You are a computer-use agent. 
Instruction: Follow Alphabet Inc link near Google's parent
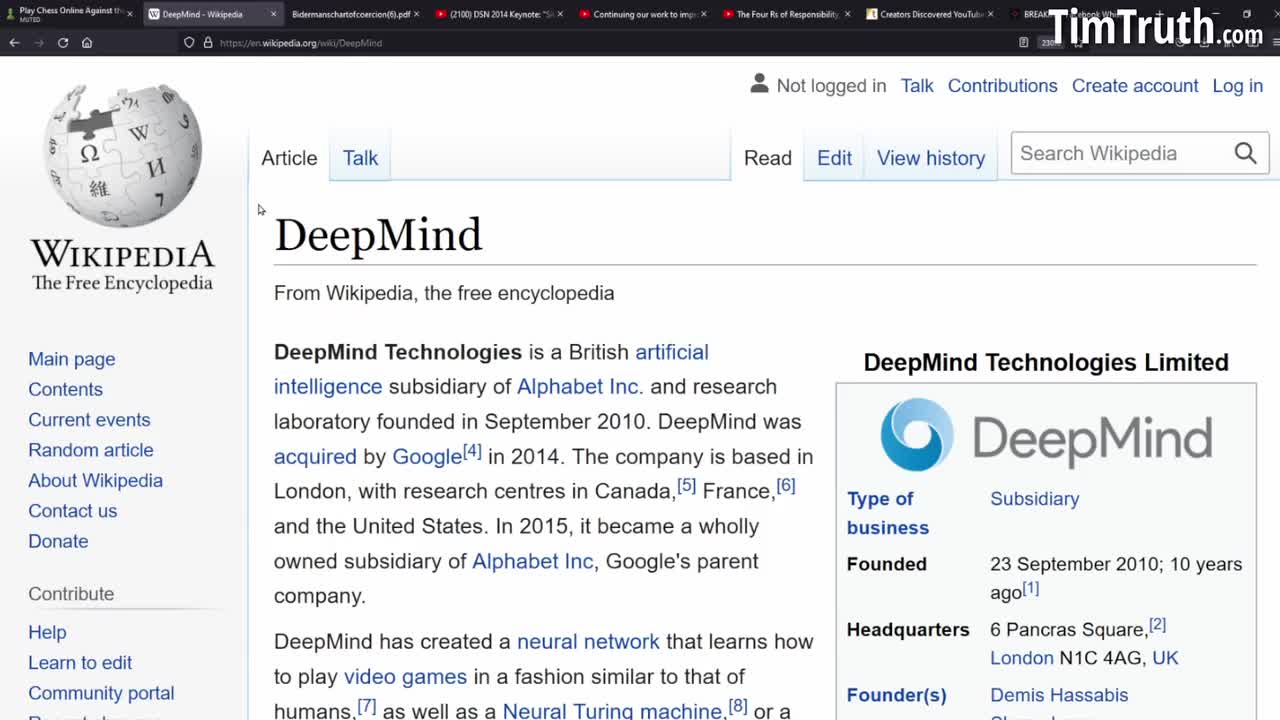tap(532, 561)
